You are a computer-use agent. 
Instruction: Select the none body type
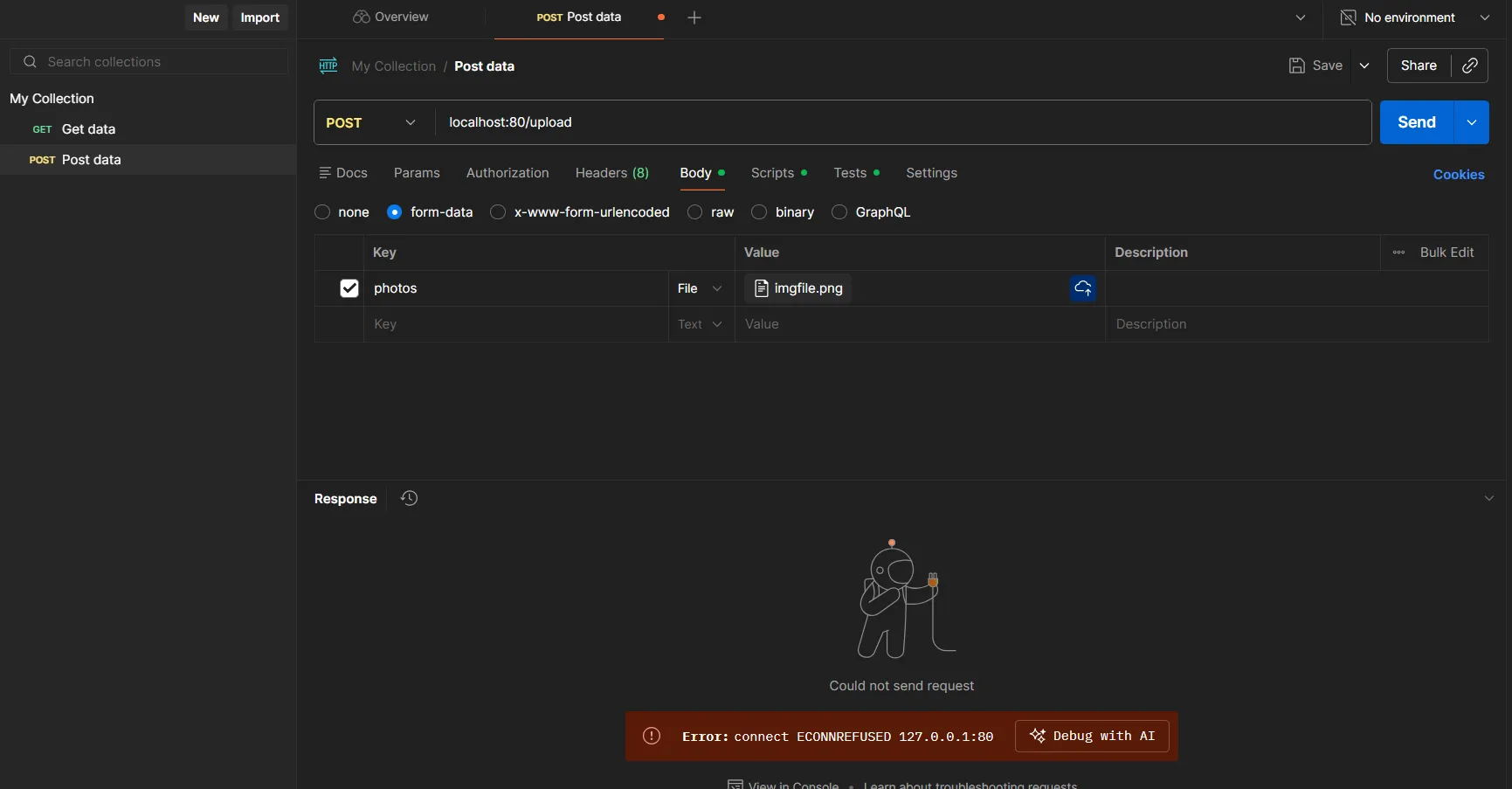322,212
